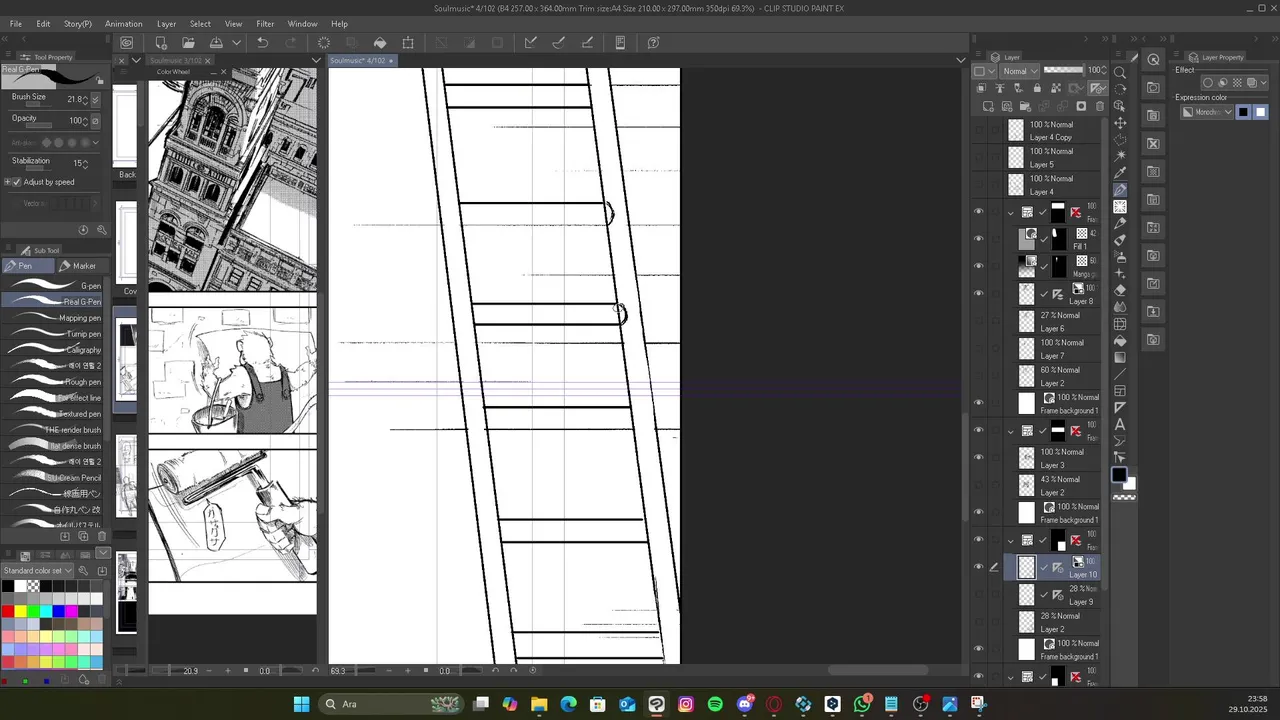The height and width of the screenshot is (720, 1280).
Task: Open Expression color Monochrome dropdown
Action: click(1207, 112)
